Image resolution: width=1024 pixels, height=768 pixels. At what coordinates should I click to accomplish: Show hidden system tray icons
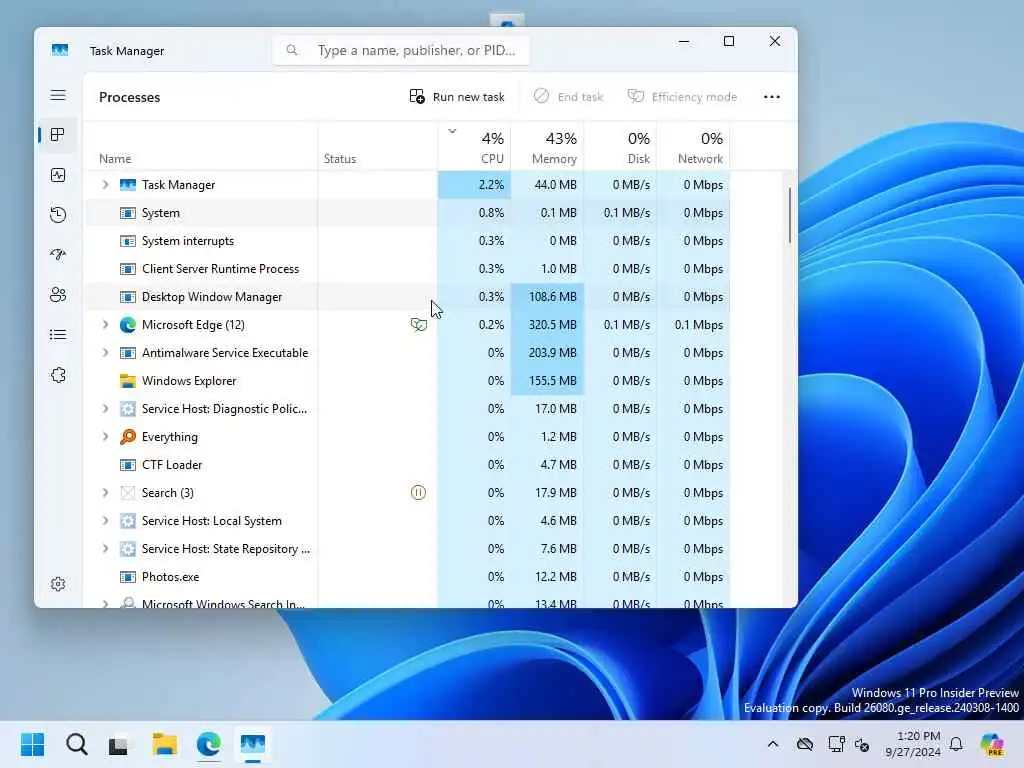773,744
